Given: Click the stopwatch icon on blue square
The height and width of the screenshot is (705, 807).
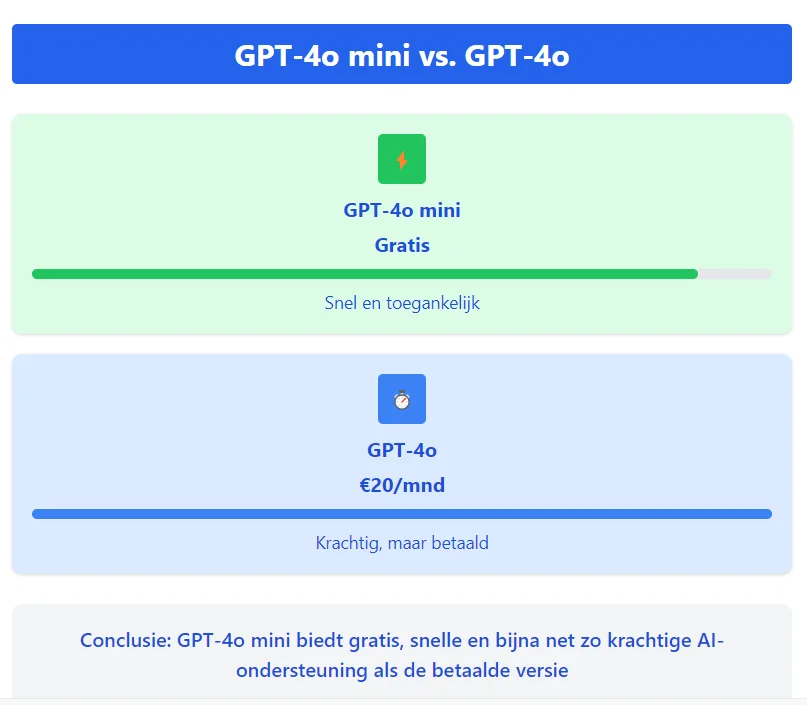Looking at the screenshot, I should (401, 399).
